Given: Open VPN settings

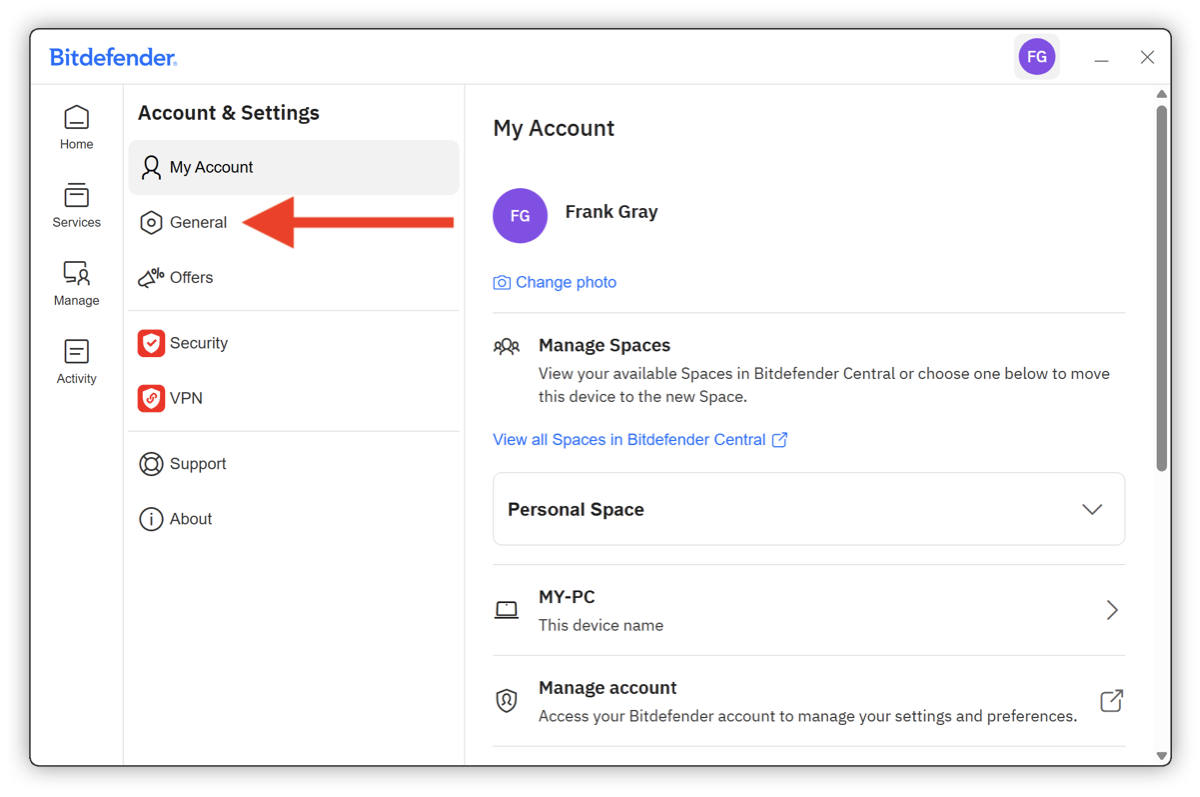Looking at the screenshot, I should [x=294, y=398].
